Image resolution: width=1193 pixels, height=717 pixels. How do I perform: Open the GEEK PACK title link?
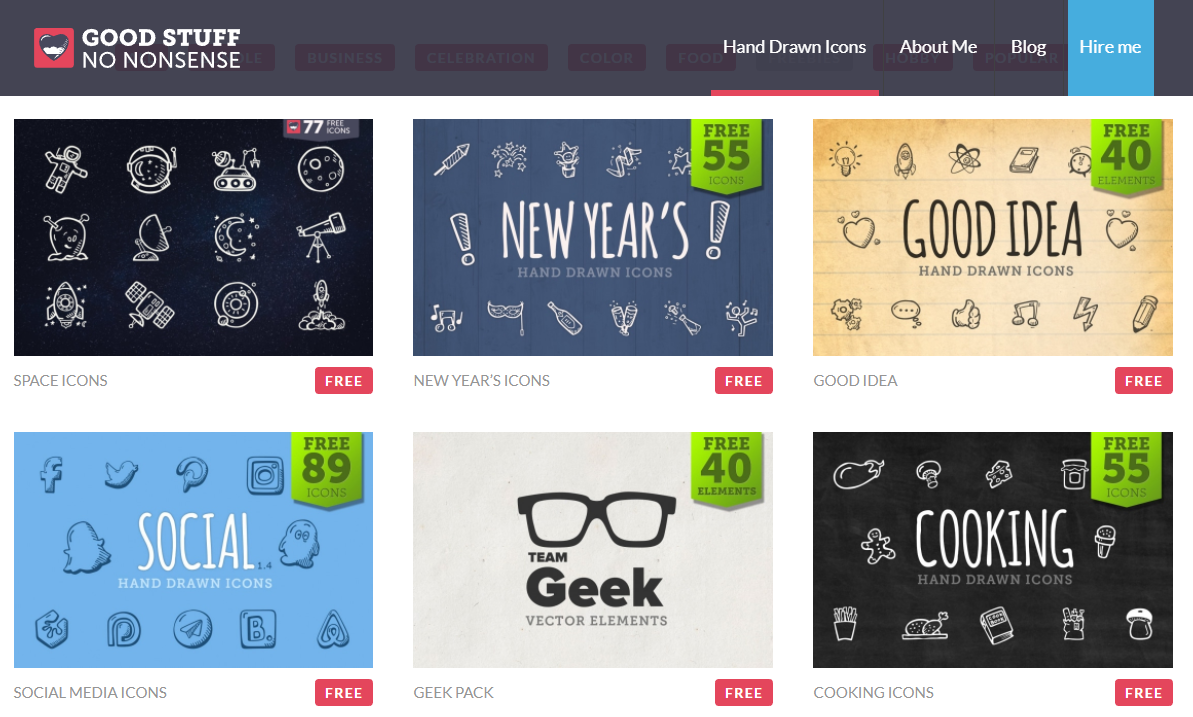tap(453, 693)
